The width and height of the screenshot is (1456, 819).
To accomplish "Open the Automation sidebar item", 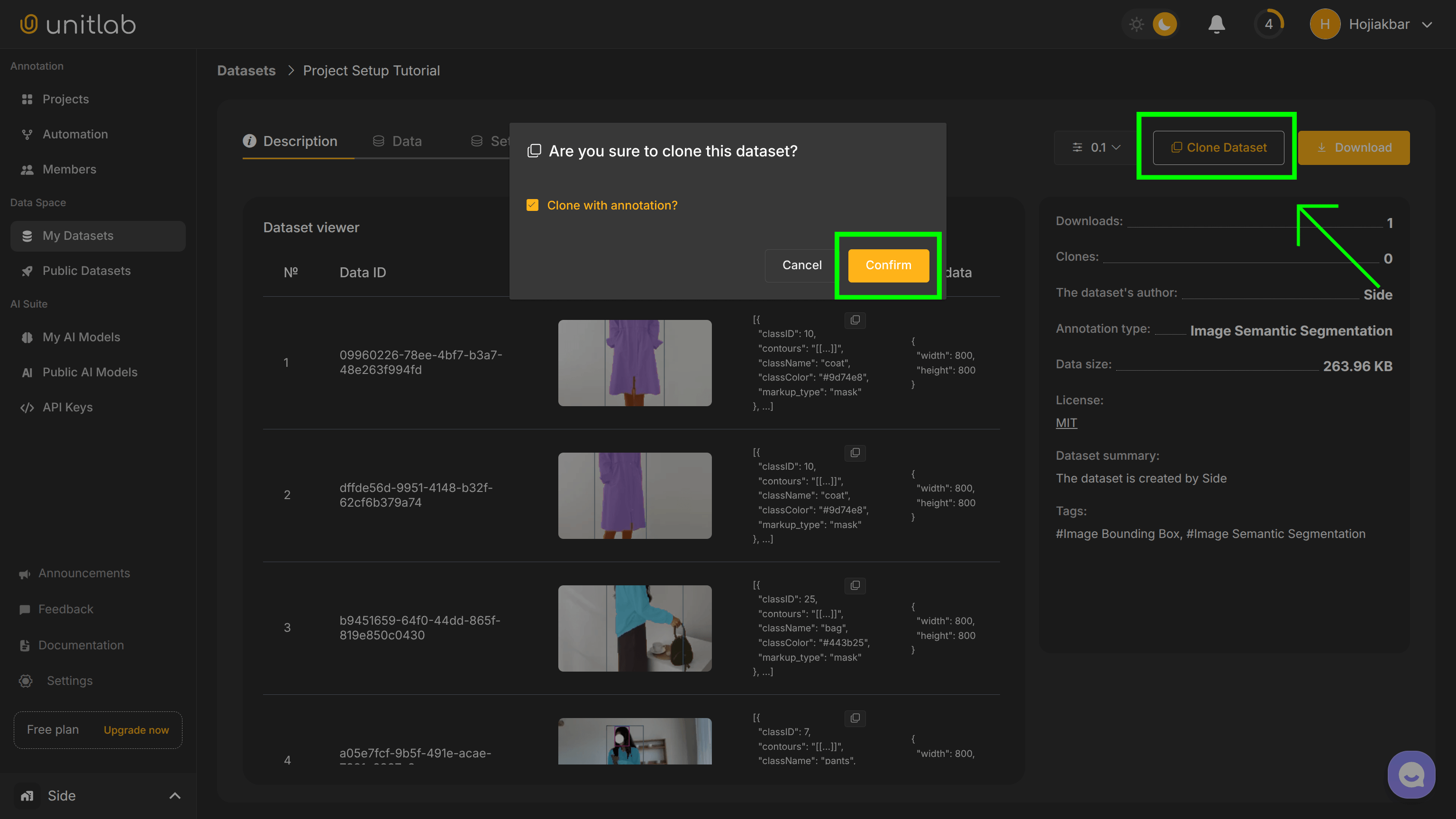I will [74, 134].
